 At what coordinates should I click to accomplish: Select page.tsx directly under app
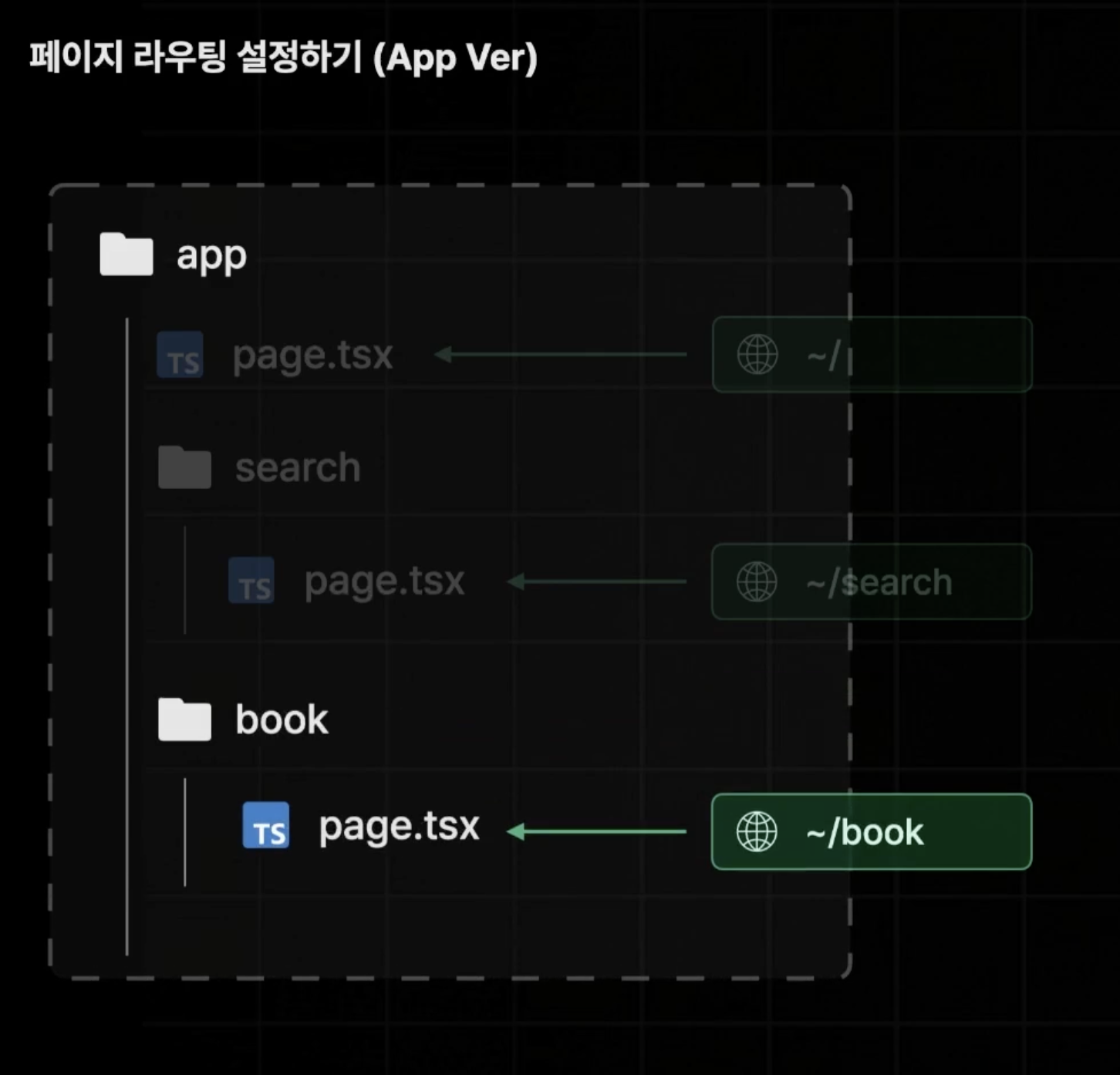tap(312, 356)
